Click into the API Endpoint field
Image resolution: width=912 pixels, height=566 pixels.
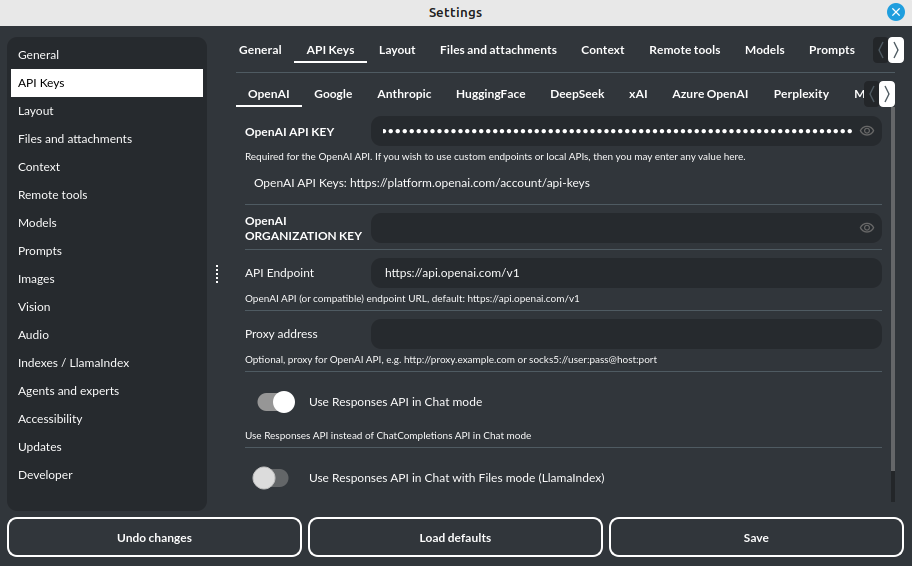tap(625, 273)
